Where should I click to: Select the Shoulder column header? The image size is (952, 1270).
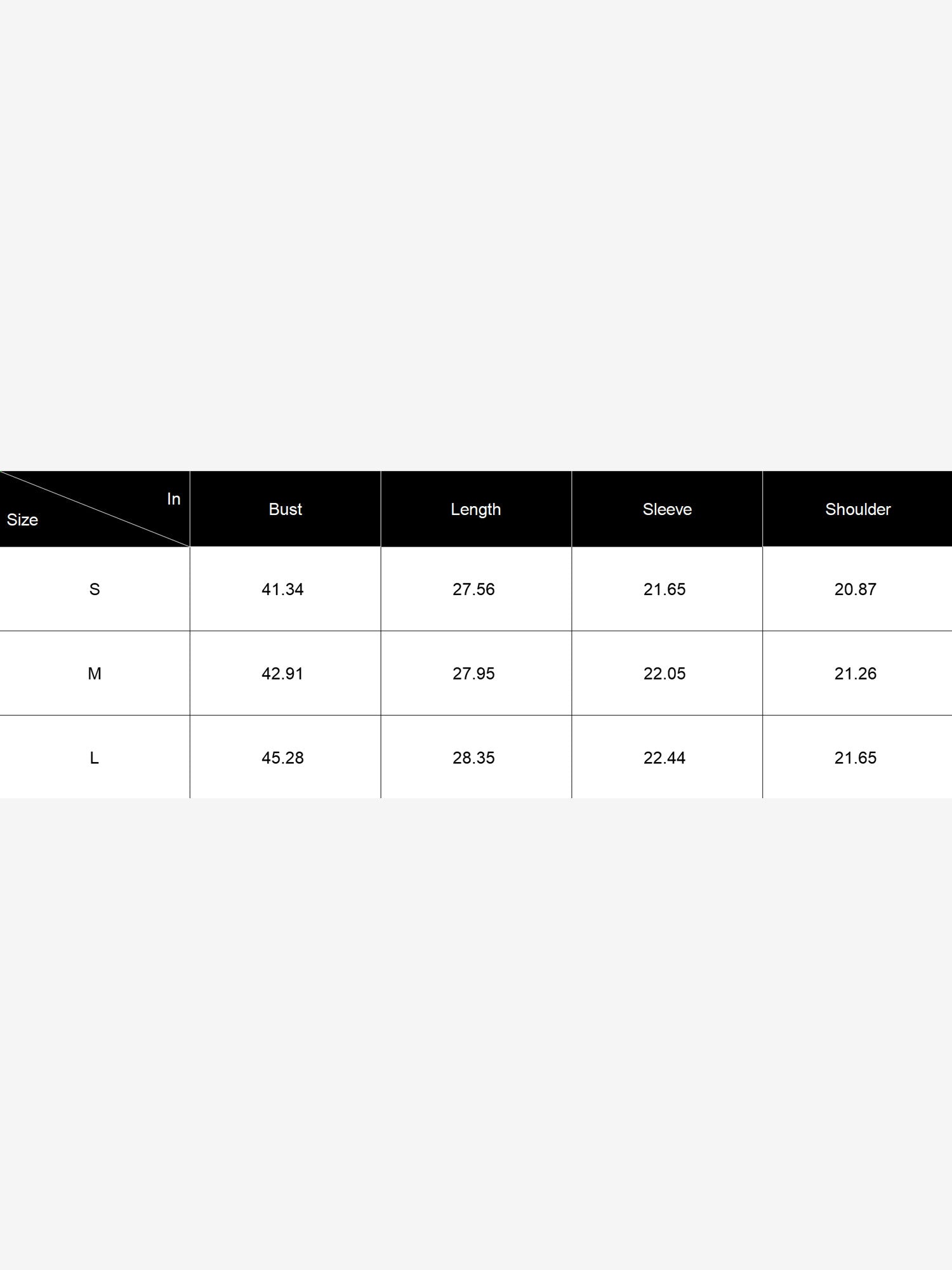coord(858,509)
